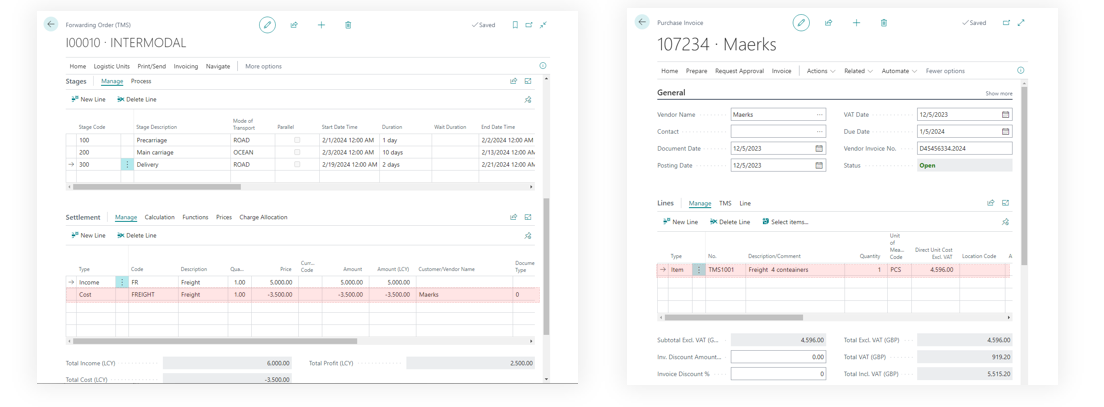The width and height of the screenshot is (1104, 407).
Task: Open the Charge Allocation tab in Settlement
Action: 263,217
